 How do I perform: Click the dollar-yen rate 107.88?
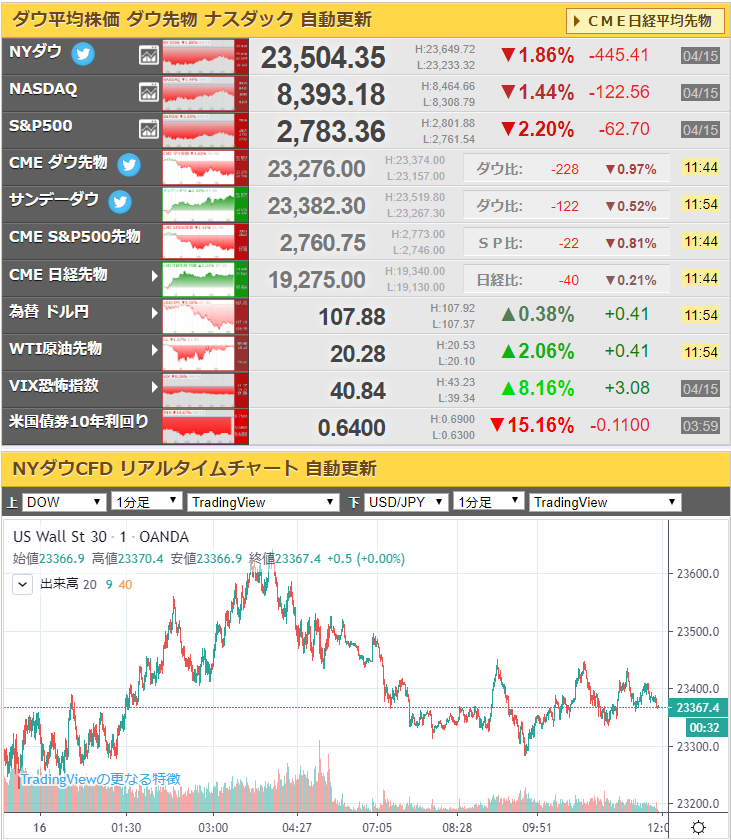(x=352, y=317)
